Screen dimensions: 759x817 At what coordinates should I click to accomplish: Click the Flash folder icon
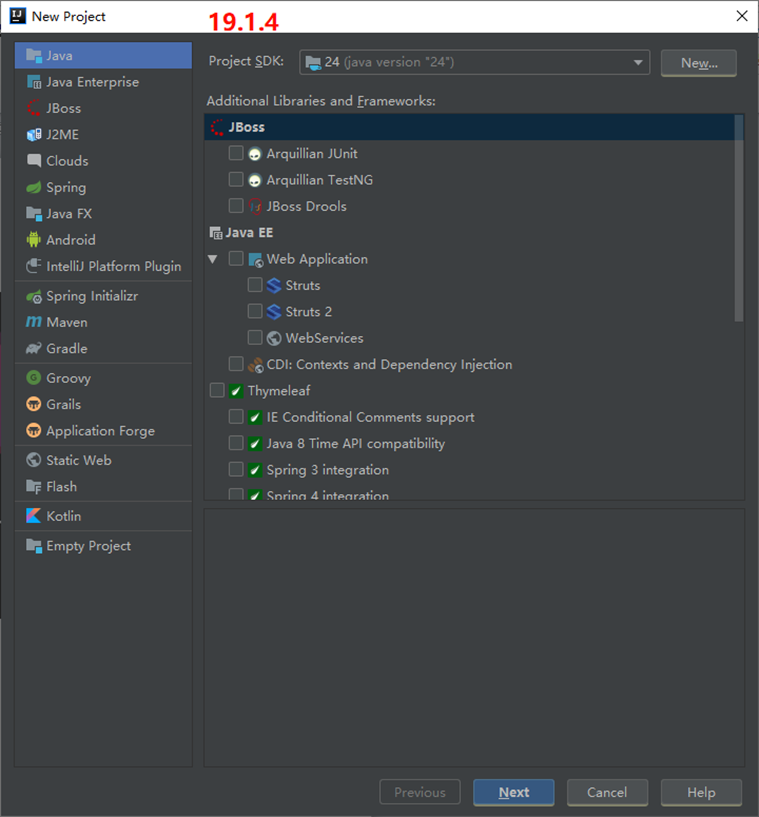34,487
